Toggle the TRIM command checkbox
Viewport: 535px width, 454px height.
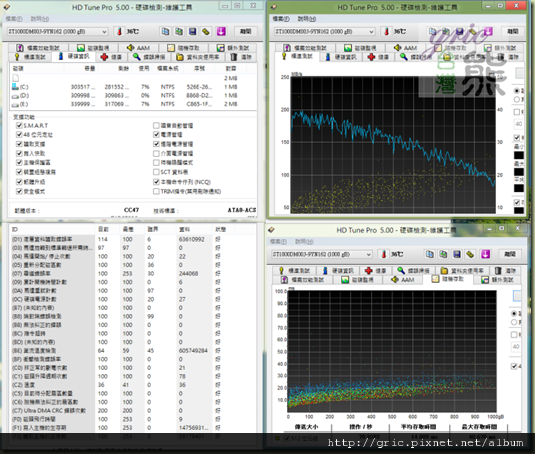coord(156,191)
